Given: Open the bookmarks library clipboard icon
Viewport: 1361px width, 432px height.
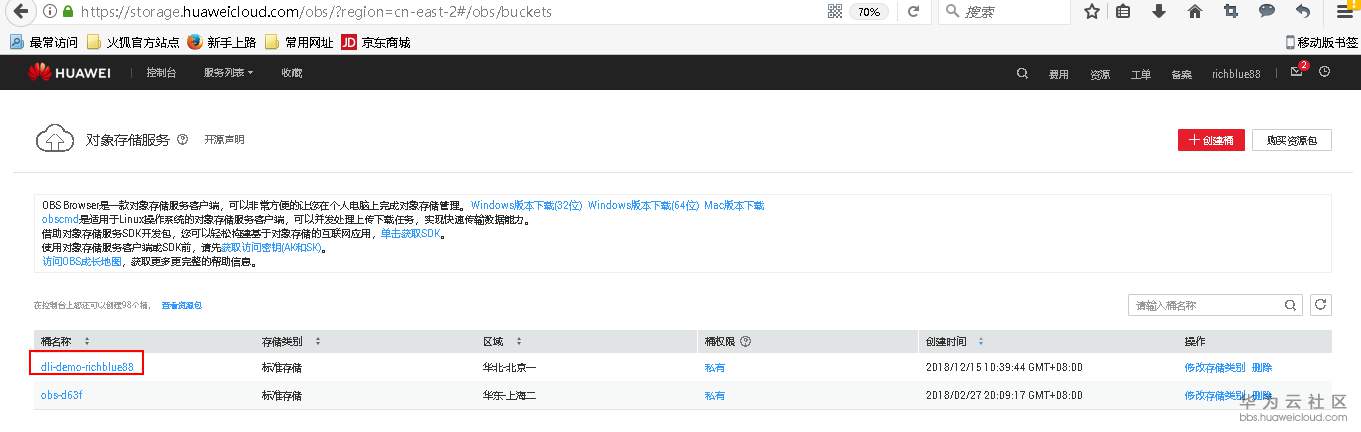Looking at the screenshot, I should (1123, 12).
